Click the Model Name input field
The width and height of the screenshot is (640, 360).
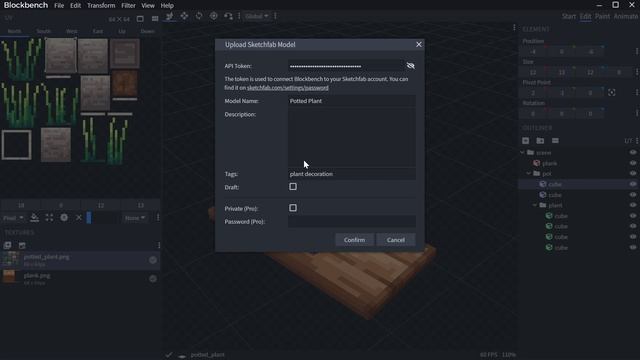352,101
